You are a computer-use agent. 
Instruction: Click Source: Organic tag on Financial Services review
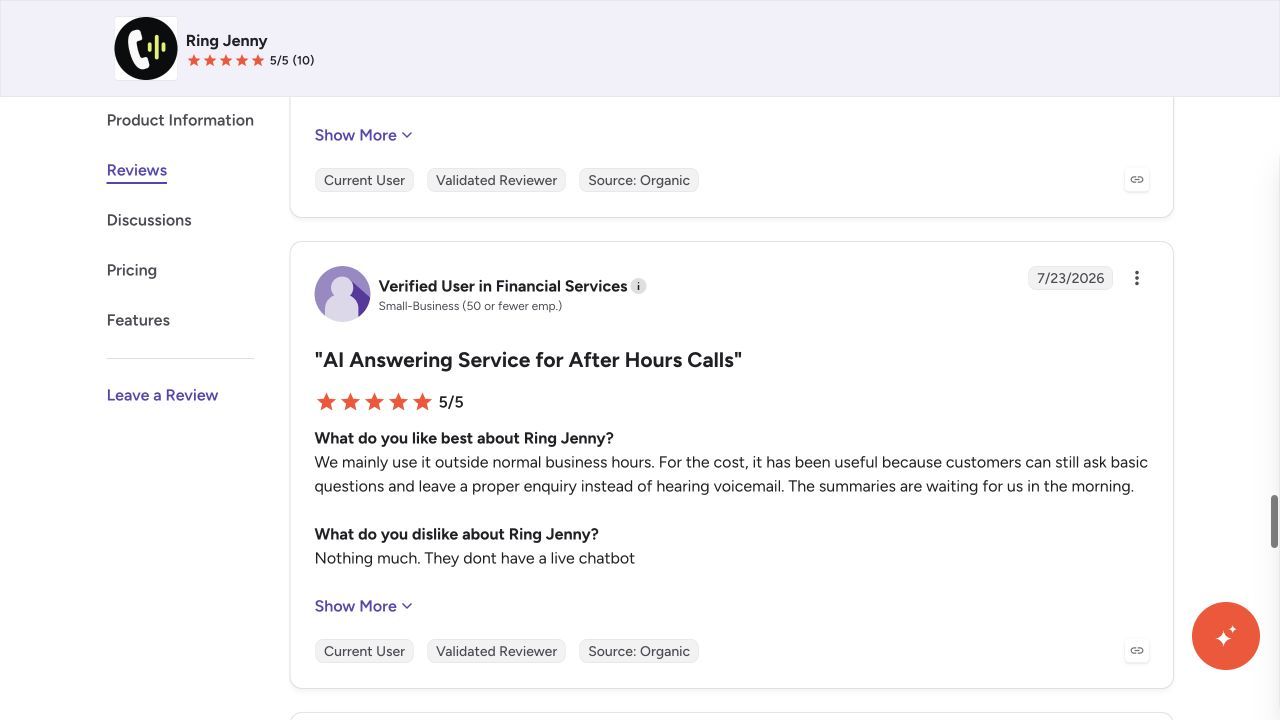click(x=639, y=651)
